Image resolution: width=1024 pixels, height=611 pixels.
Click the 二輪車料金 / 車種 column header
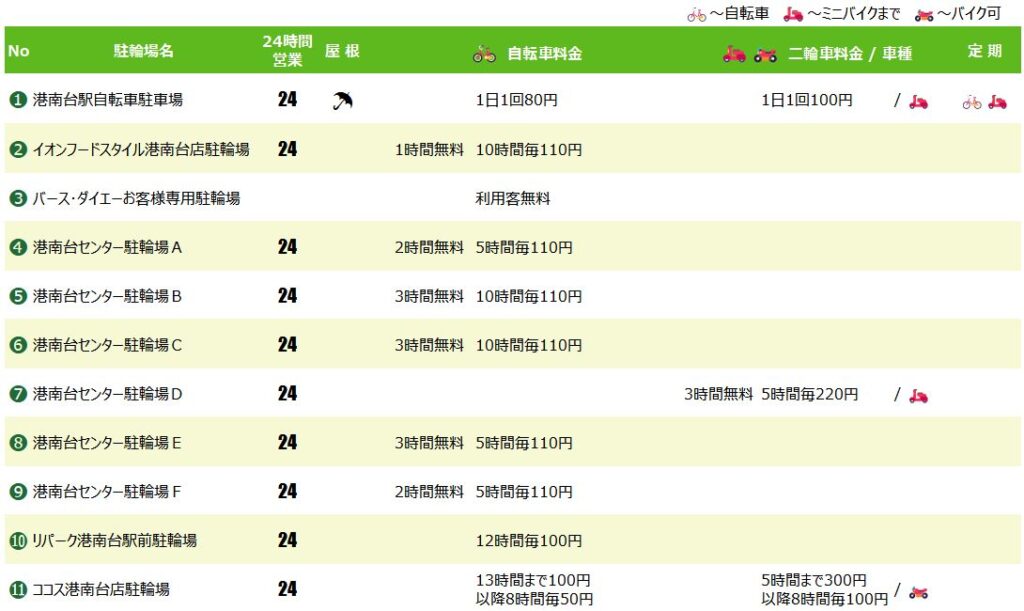point(850,54)
